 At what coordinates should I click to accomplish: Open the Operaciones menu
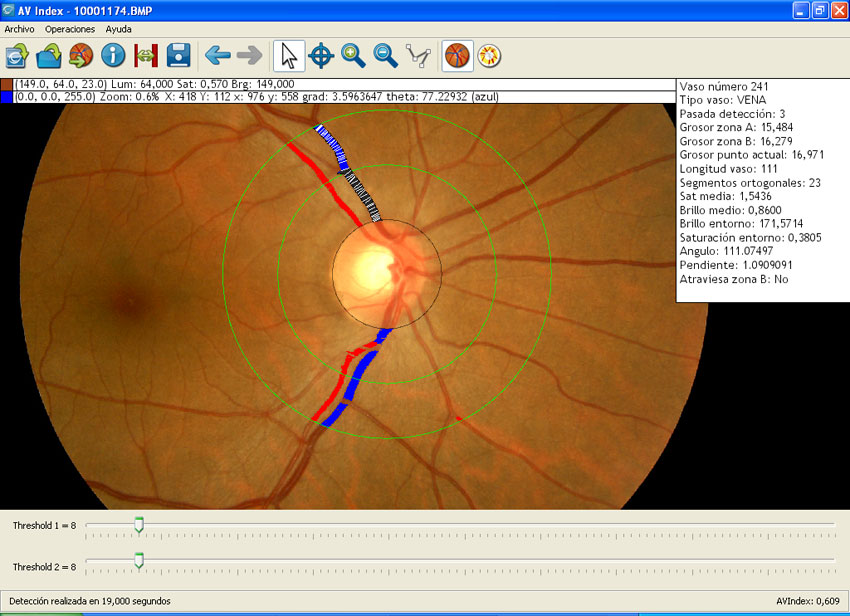click(70, 29)
